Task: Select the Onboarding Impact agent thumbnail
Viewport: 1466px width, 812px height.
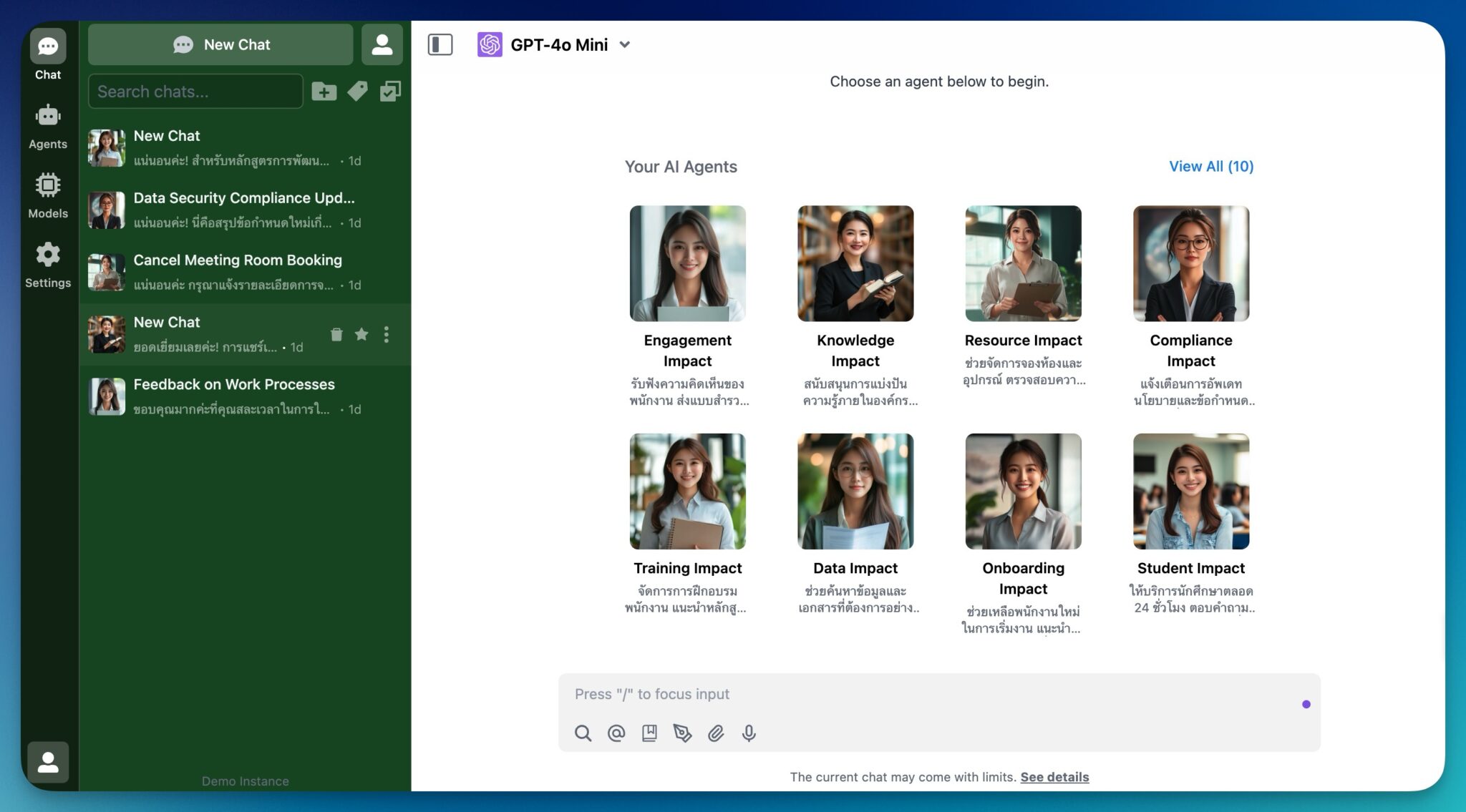Action: point(1023,491)
